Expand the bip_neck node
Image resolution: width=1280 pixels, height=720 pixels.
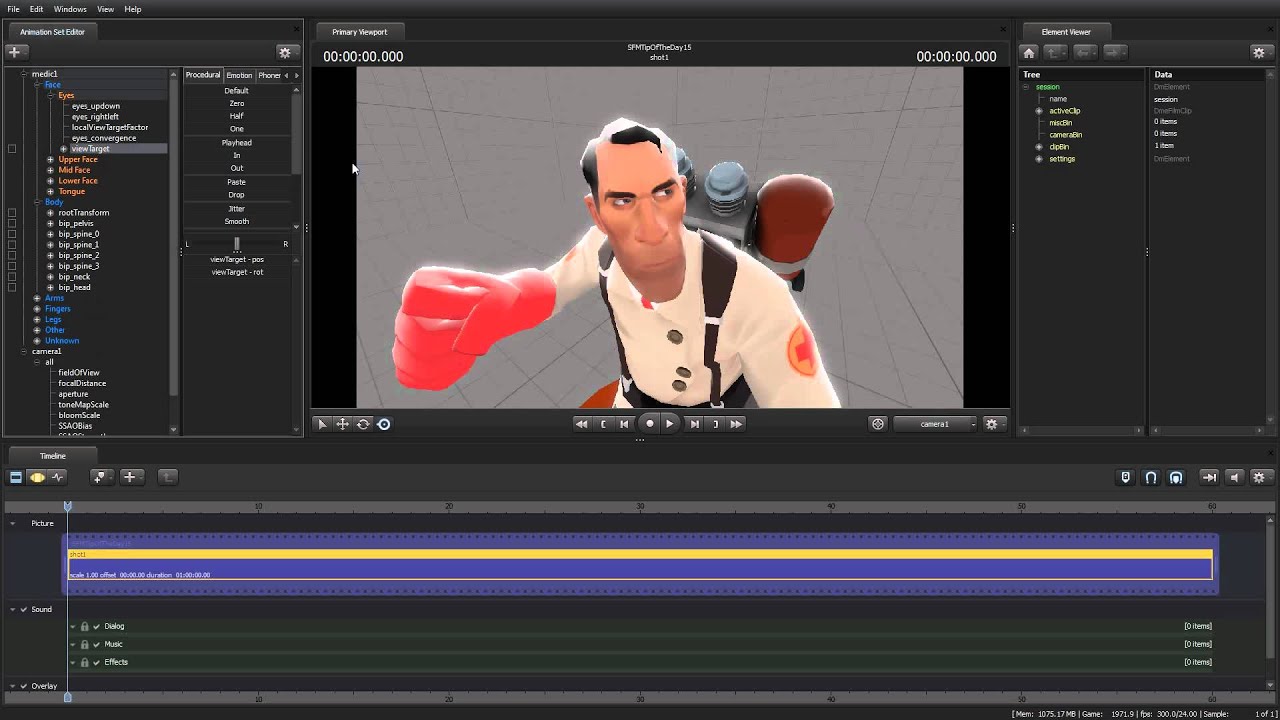(50, 277)
